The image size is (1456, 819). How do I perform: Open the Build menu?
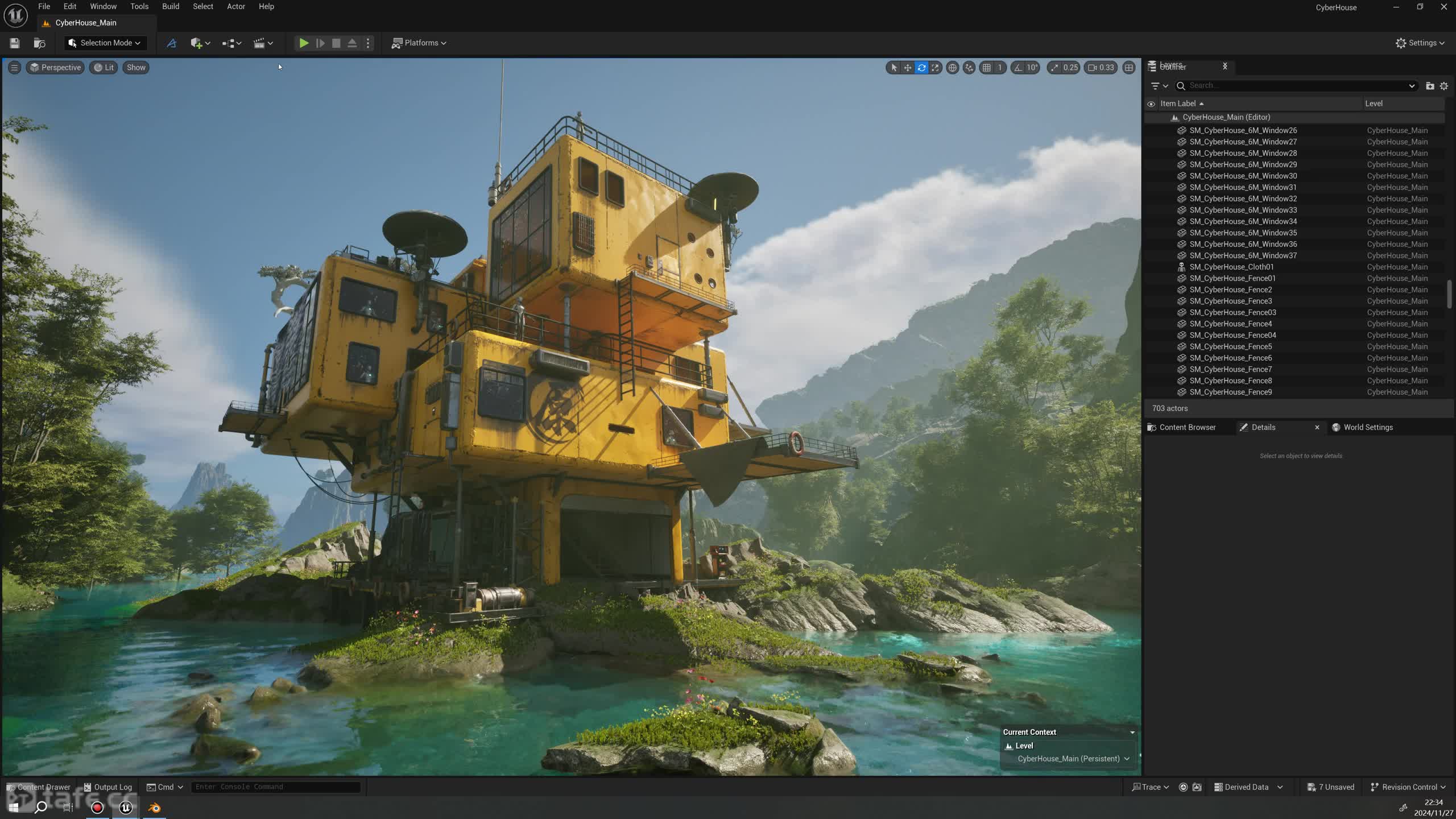[171, 7]
